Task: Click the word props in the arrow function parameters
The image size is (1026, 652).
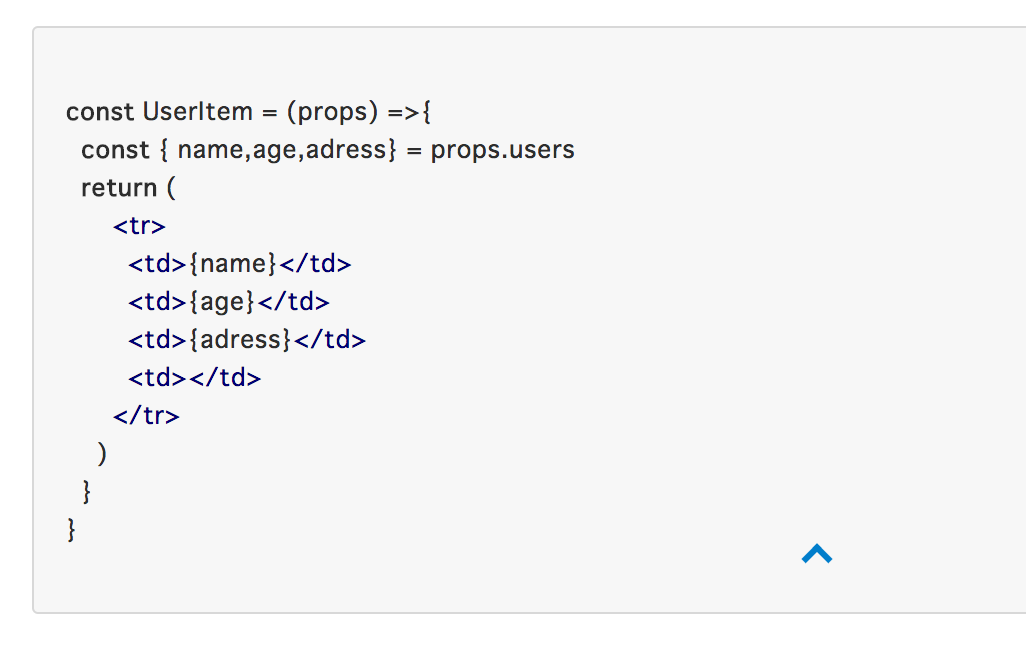Action: [332, 112]
